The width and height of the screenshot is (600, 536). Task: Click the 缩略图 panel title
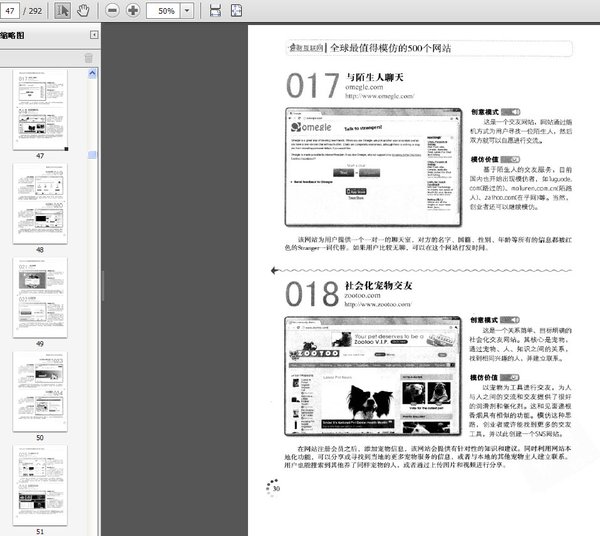(x=12, y=36)
